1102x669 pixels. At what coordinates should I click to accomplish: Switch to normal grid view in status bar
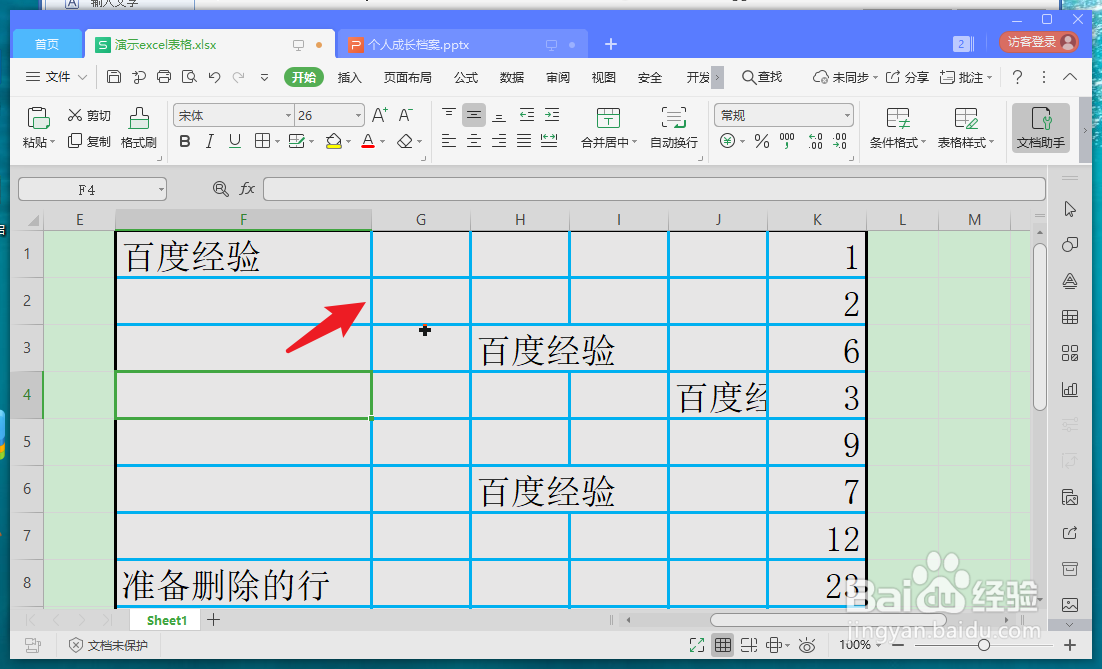[x=722, y=644]
